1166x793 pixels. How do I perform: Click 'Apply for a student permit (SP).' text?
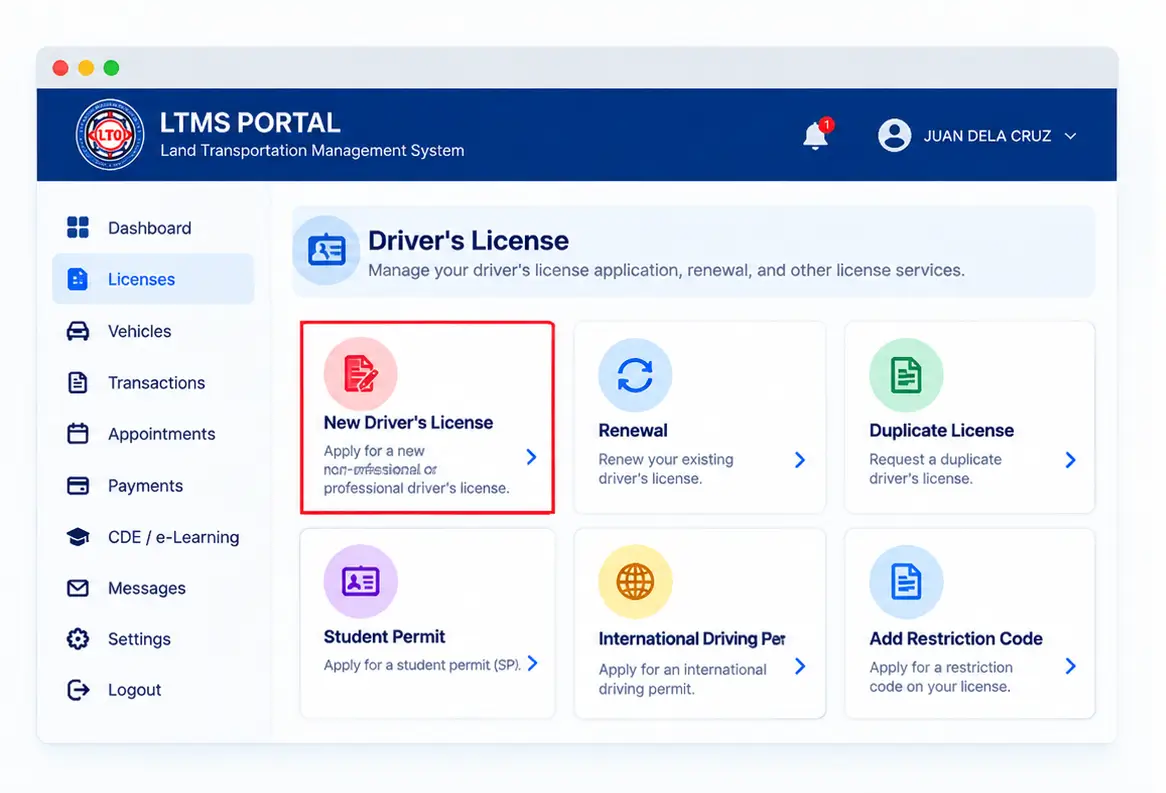[x=422, y=665]
